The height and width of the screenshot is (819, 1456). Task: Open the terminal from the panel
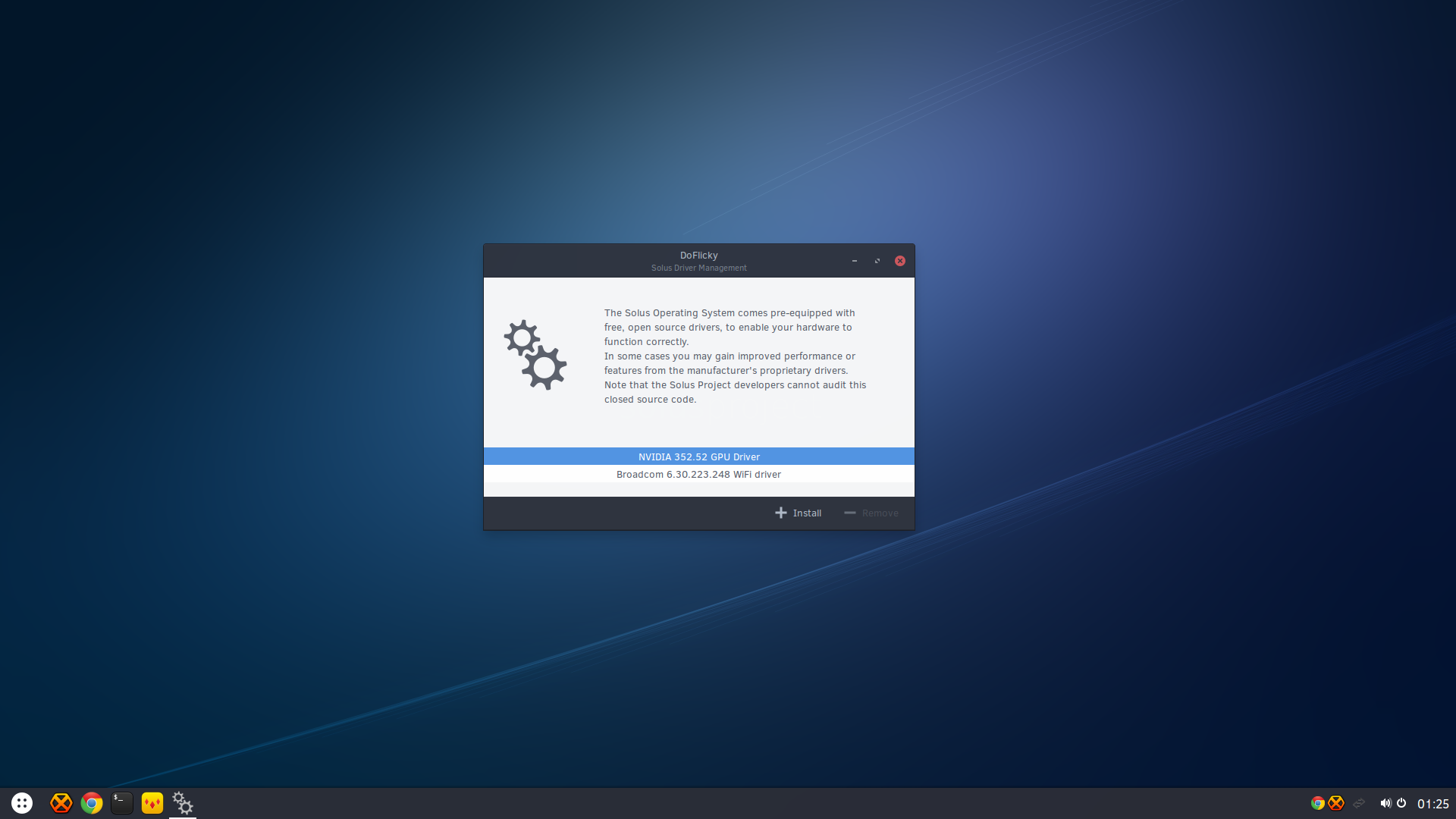point(122,803)
